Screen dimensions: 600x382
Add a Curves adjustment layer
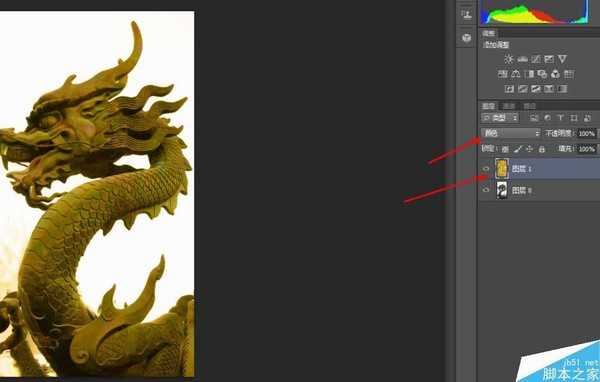(x=536, y=59)
